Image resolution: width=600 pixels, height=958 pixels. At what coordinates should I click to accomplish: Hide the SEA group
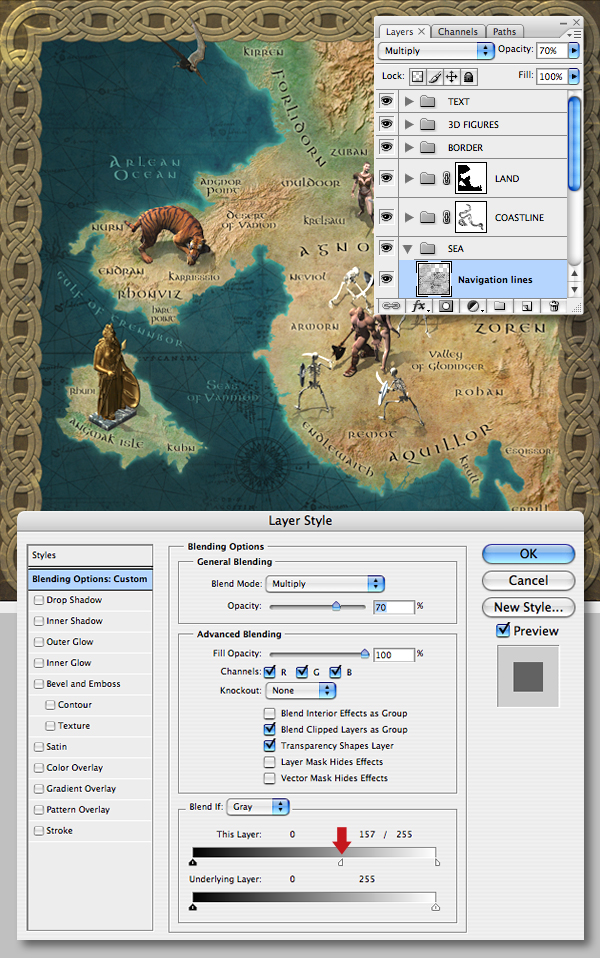pos(386,248)
